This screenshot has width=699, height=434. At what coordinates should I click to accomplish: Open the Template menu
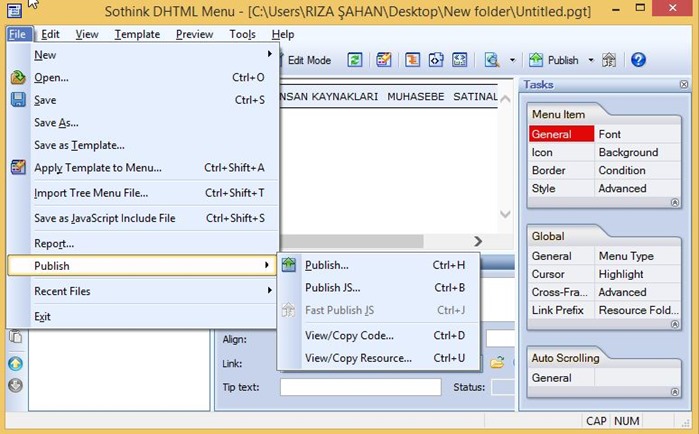pyautogui.click(x=137, y=34)
